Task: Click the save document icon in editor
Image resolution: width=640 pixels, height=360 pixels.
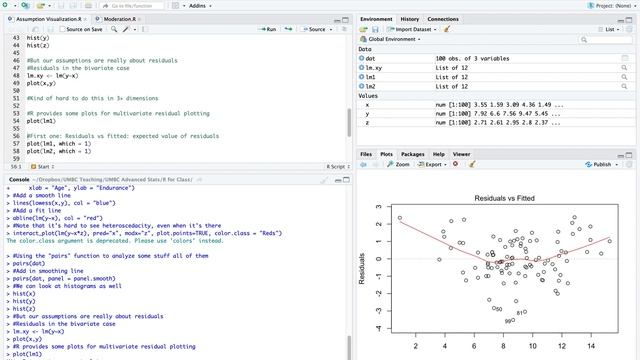Action: coord(51,29)
